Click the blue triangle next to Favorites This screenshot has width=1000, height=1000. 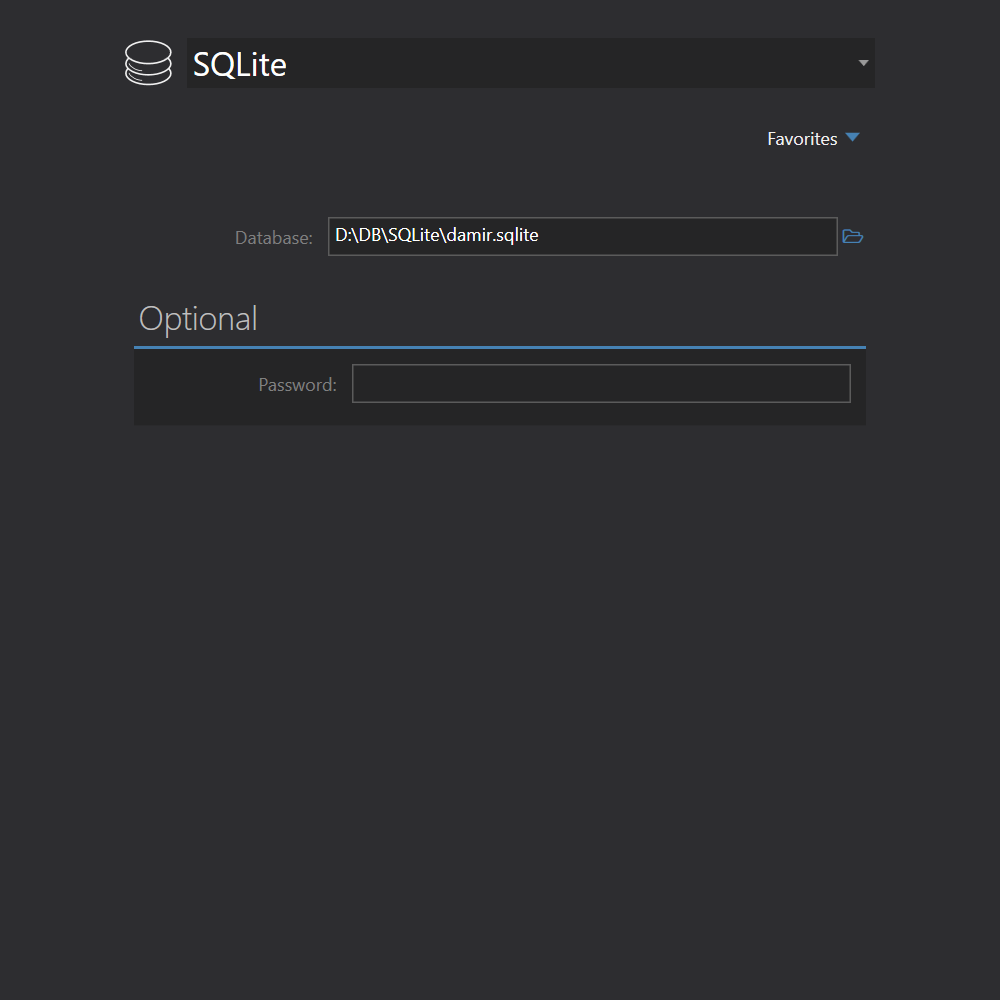tap(852, 138)
